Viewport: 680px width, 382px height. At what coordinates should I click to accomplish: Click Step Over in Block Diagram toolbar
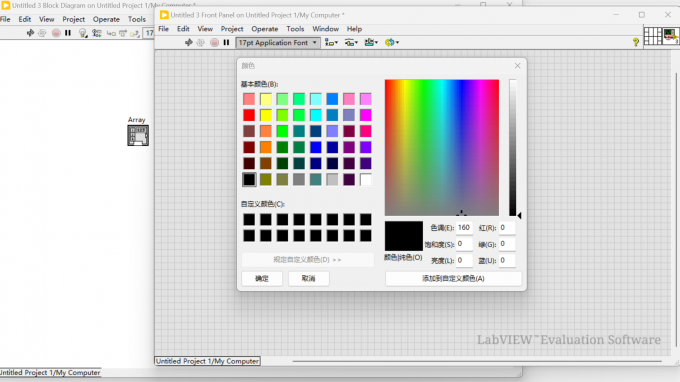click(123, 33)
